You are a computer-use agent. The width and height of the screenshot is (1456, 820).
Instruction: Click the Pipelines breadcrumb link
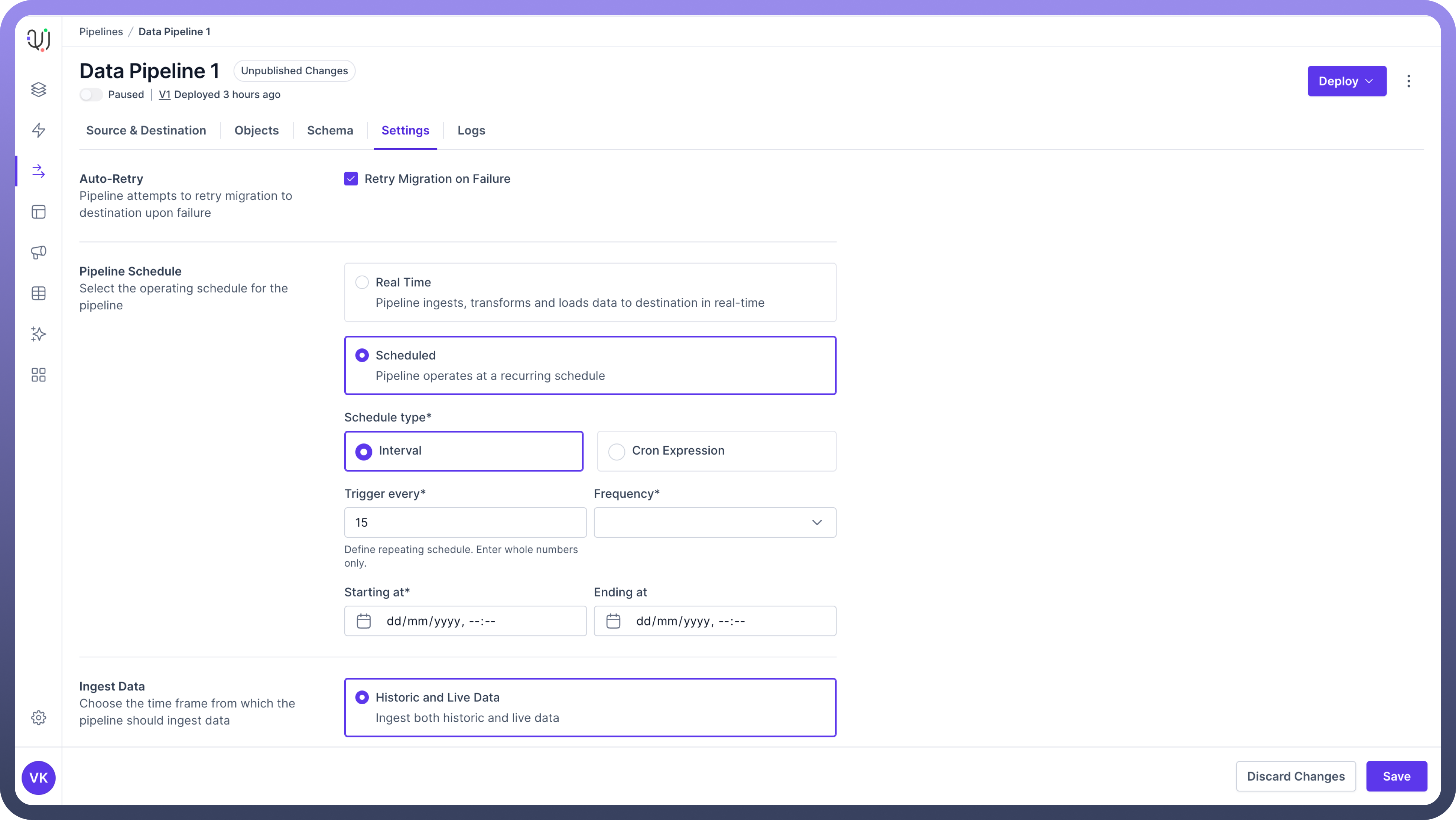click(x=101, y=32)
